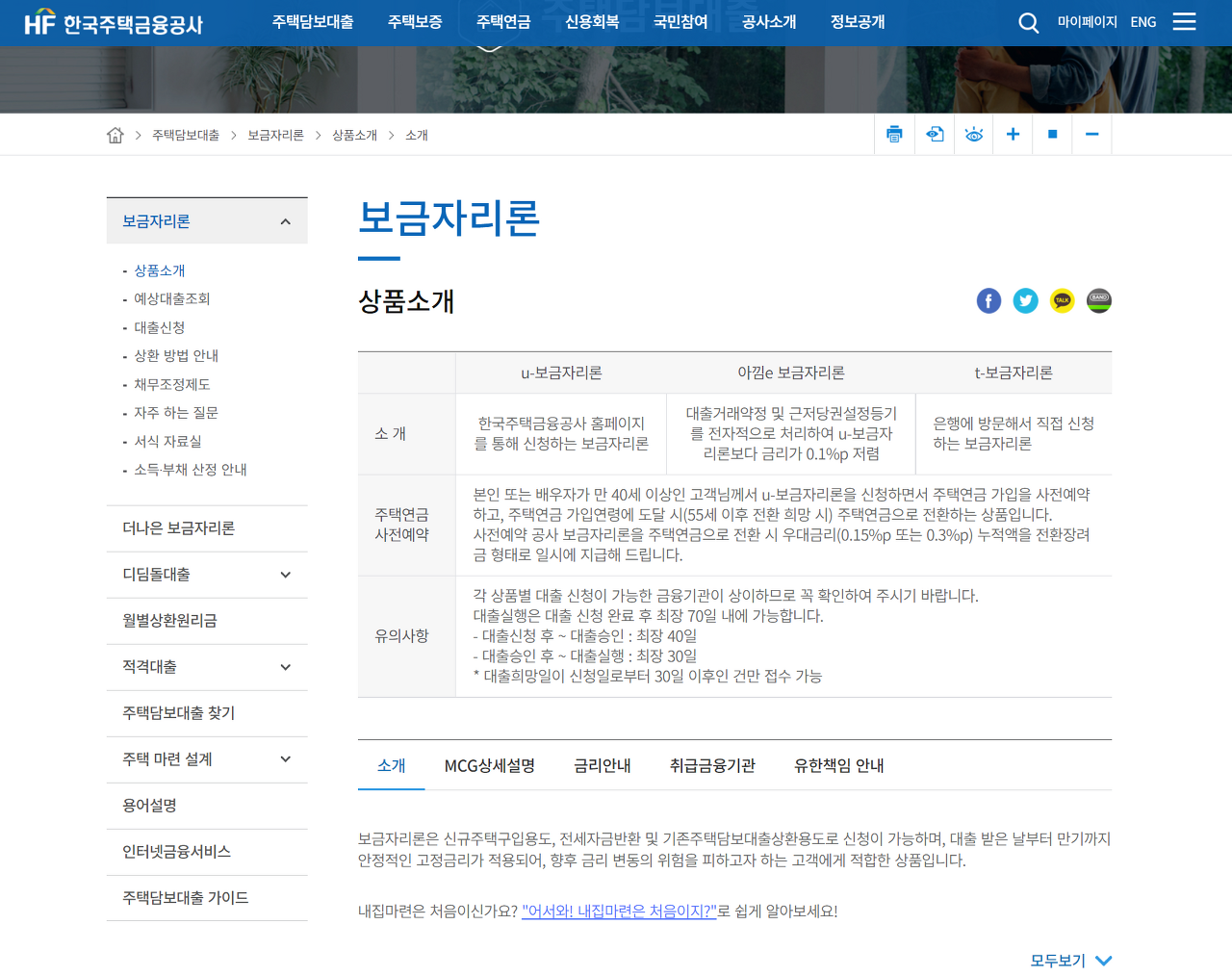The width and height of the screenshot is (1232, 976).
Task: Click 예상대출조회 in the sidebar
Action: (172, 299)
